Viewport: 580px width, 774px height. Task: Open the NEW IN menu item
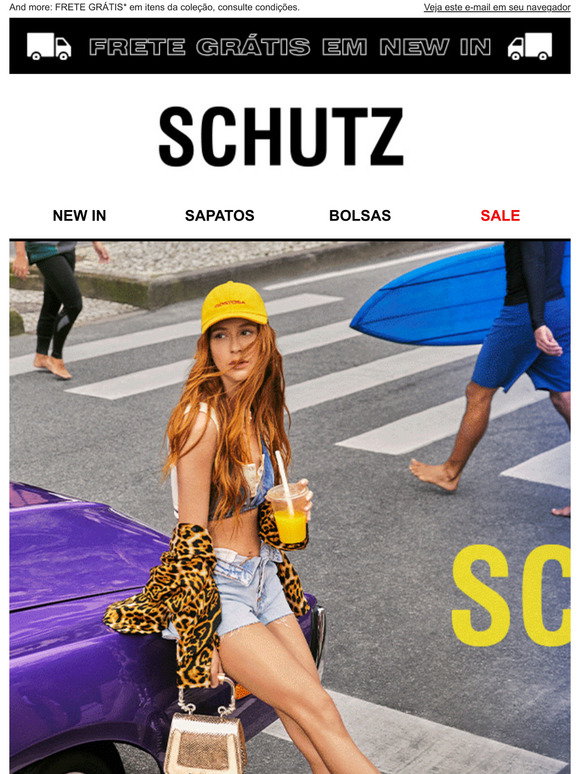coord(79,216)
